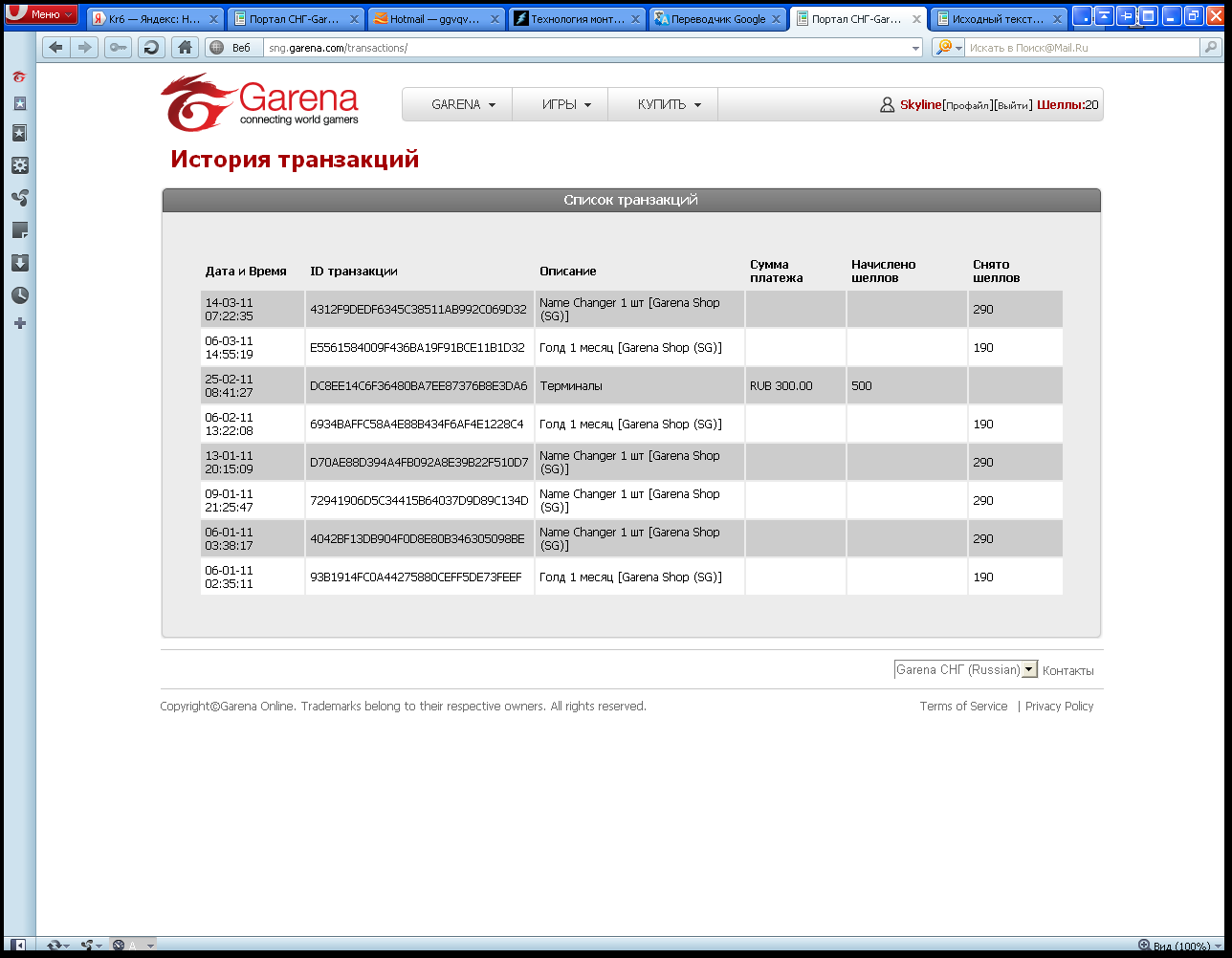Open the downloads panel in sidebar

19,263
